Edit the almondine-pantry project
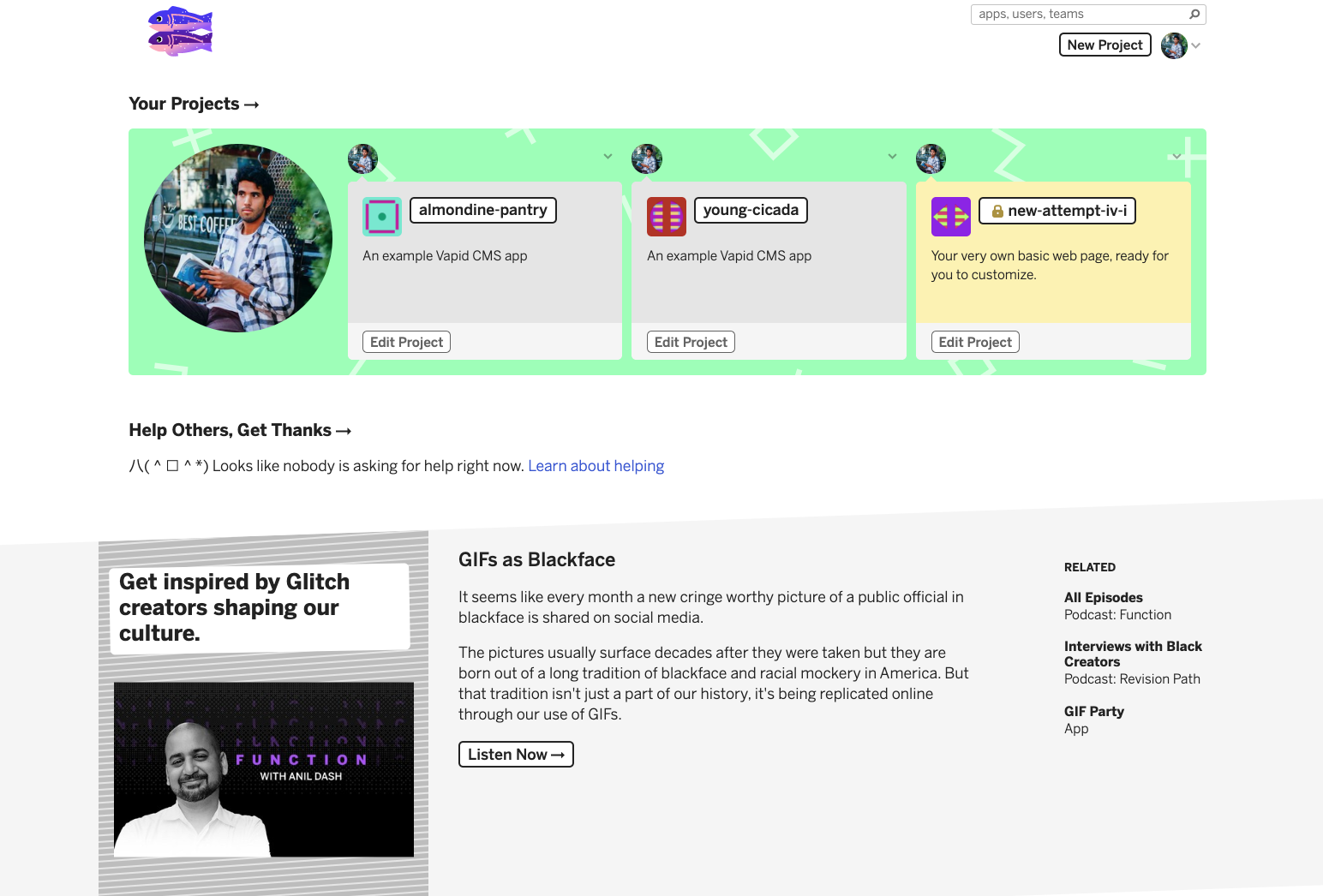1323x896 pixels. click(406, 342)
